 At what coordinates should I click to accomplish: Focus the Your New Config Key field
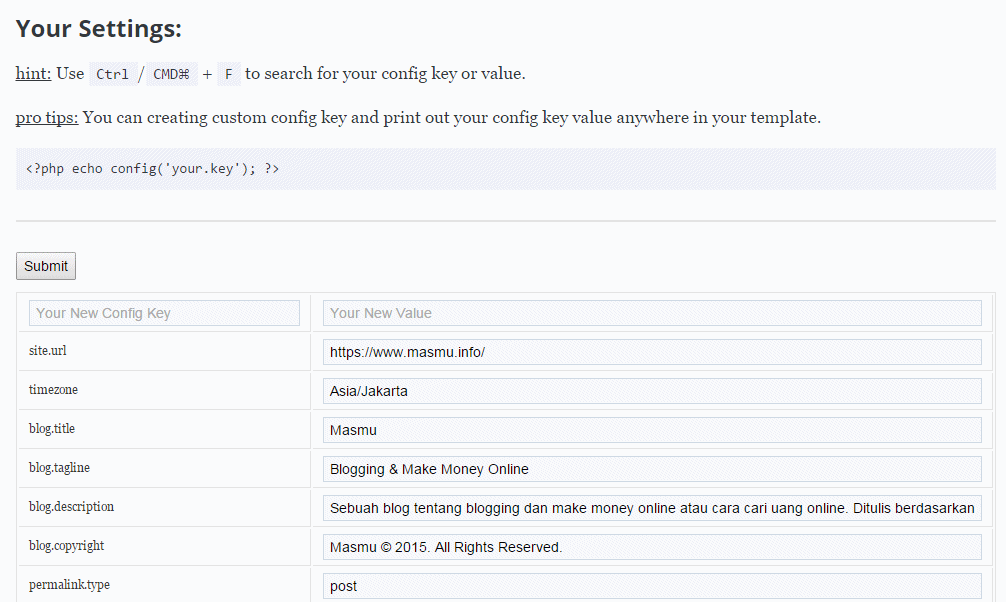(164, 313)
